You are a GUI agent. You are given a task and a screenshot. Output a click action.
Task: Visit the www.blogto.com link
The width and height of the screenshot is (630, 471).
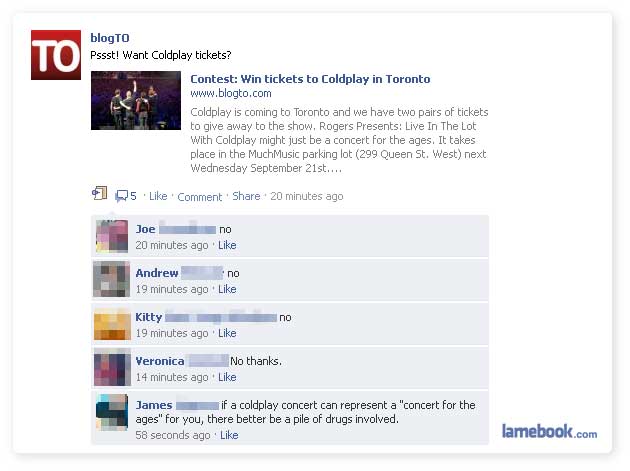tap(231, 93)
